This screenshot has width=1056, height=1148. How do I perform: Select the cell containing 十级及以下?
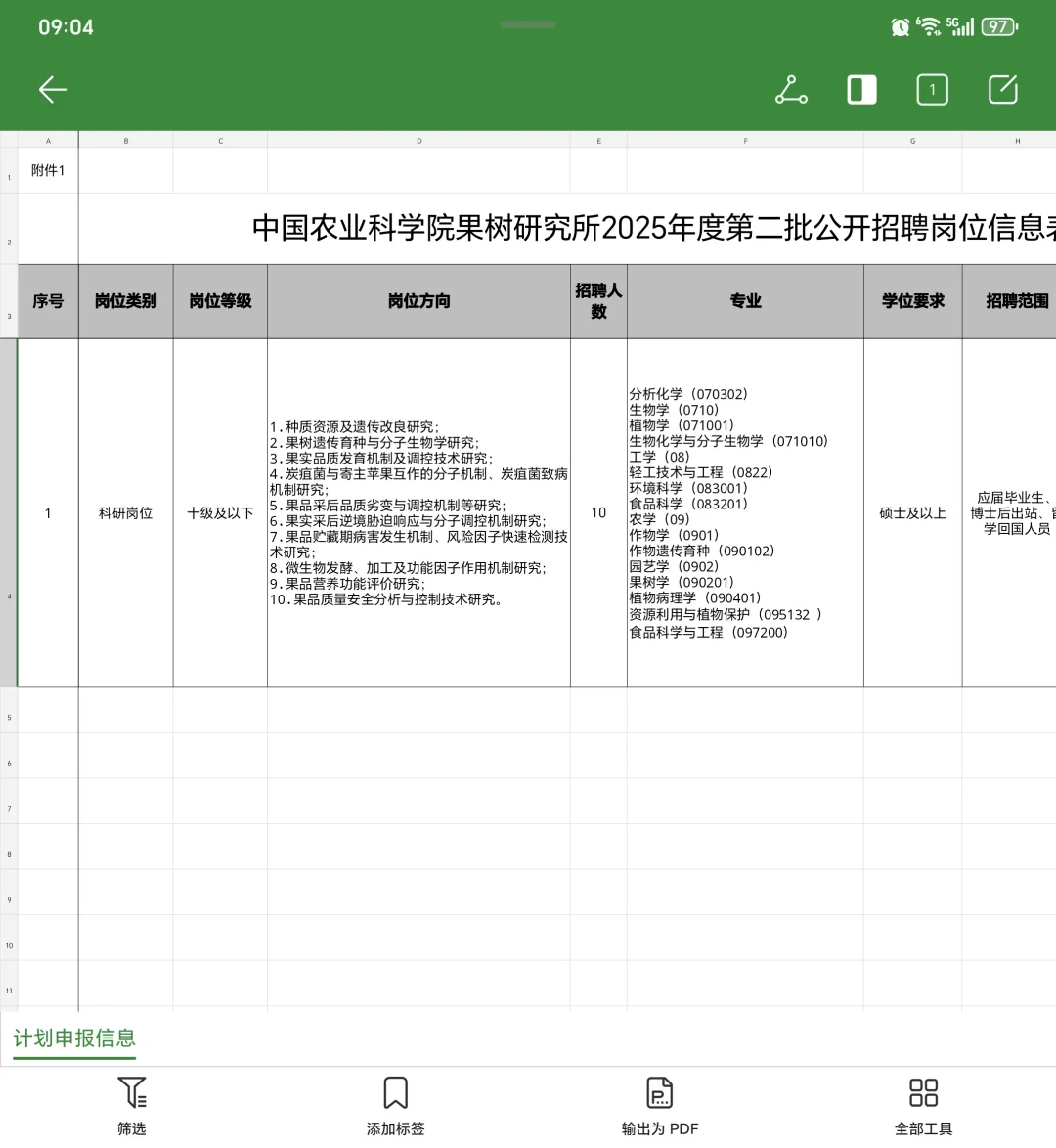220,512
